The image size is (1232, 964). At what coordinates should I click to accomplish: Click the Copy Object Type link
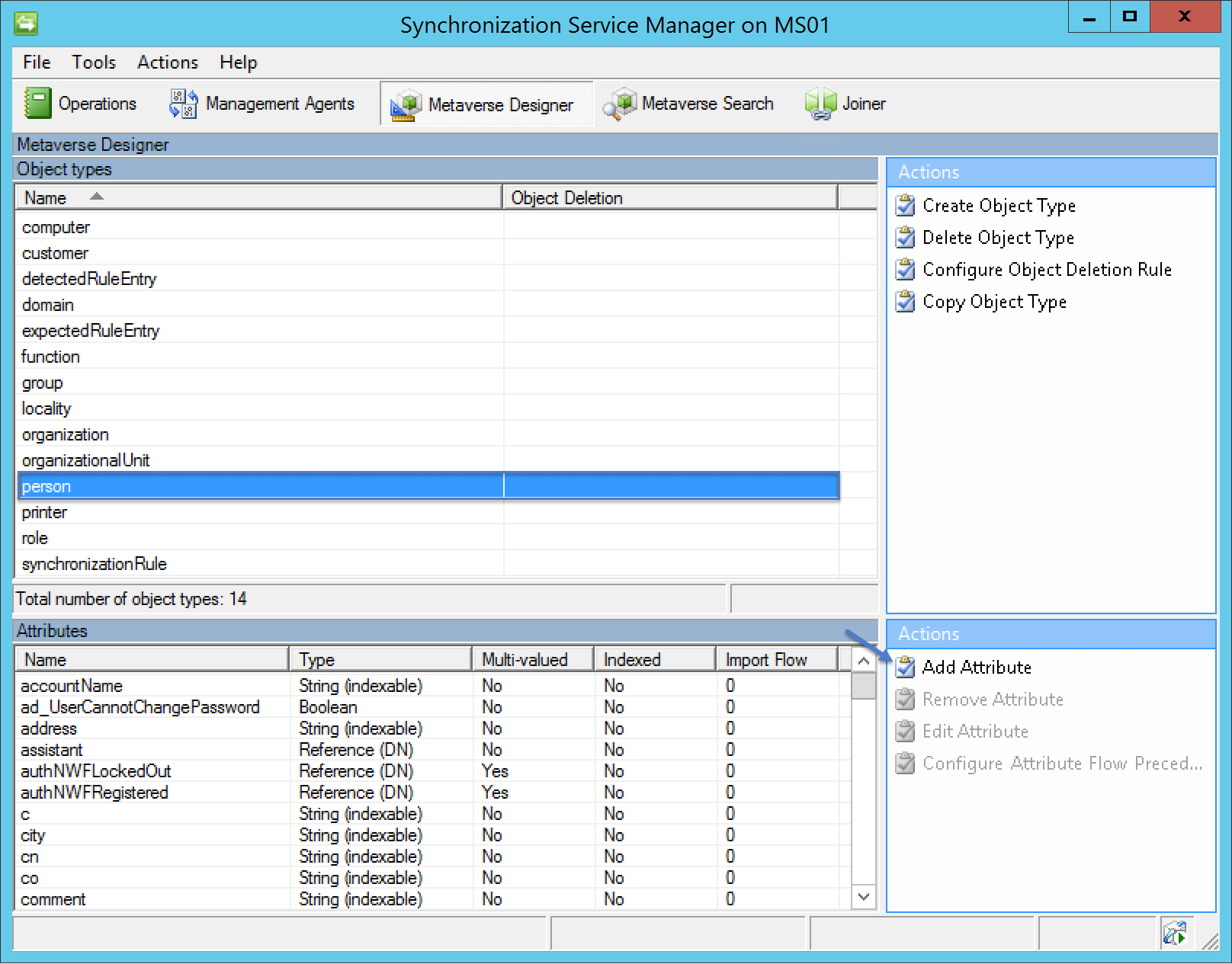(994, 302)
